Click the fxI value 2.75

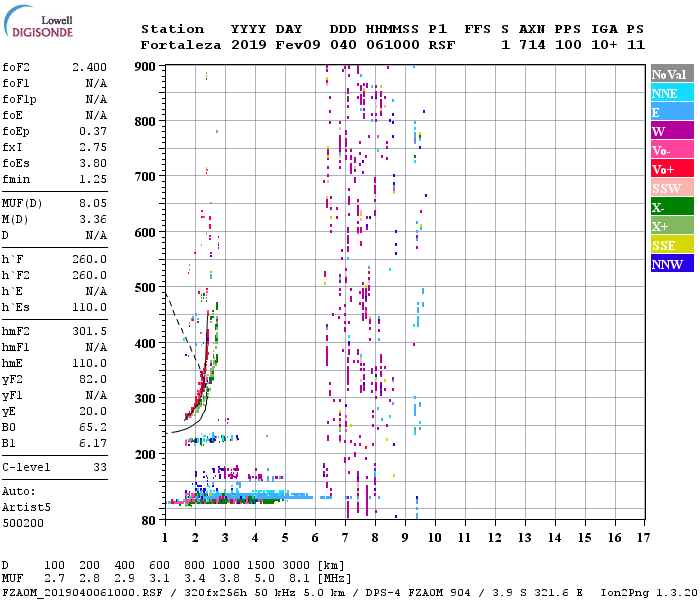[x=93, y=147]
